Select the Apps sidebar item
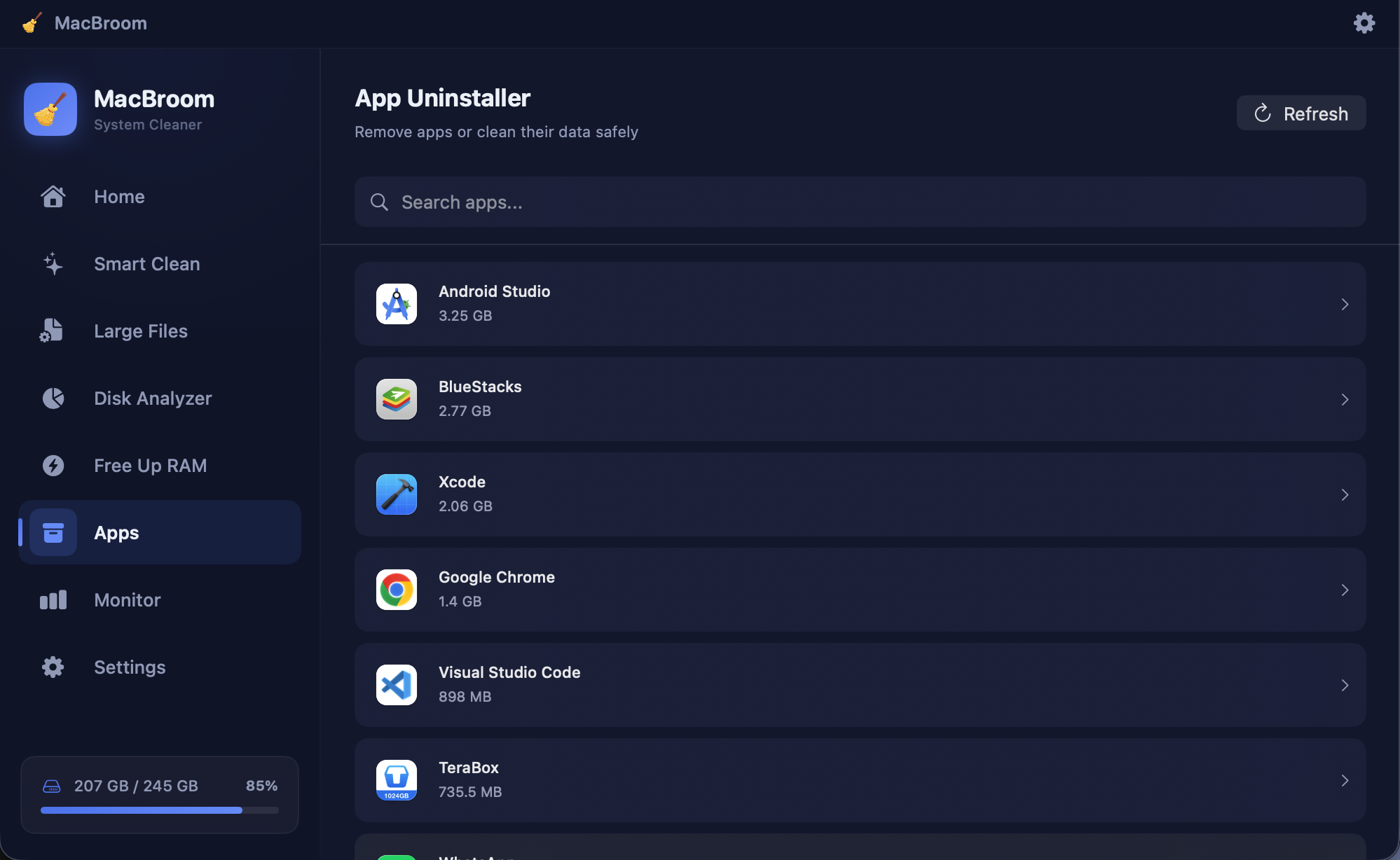 point(160,532)
